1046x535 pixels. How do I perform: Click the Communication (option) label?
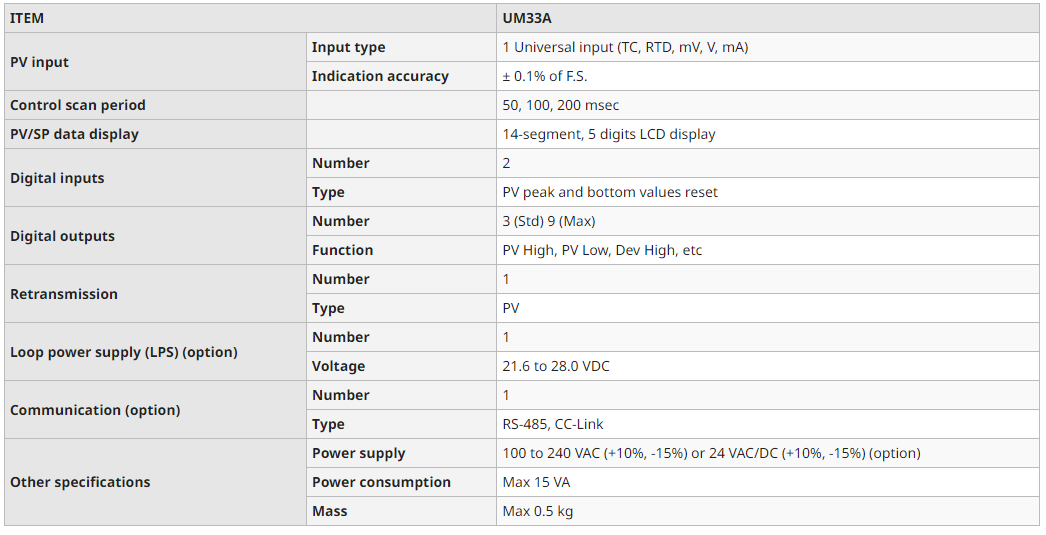pos(95,410)
